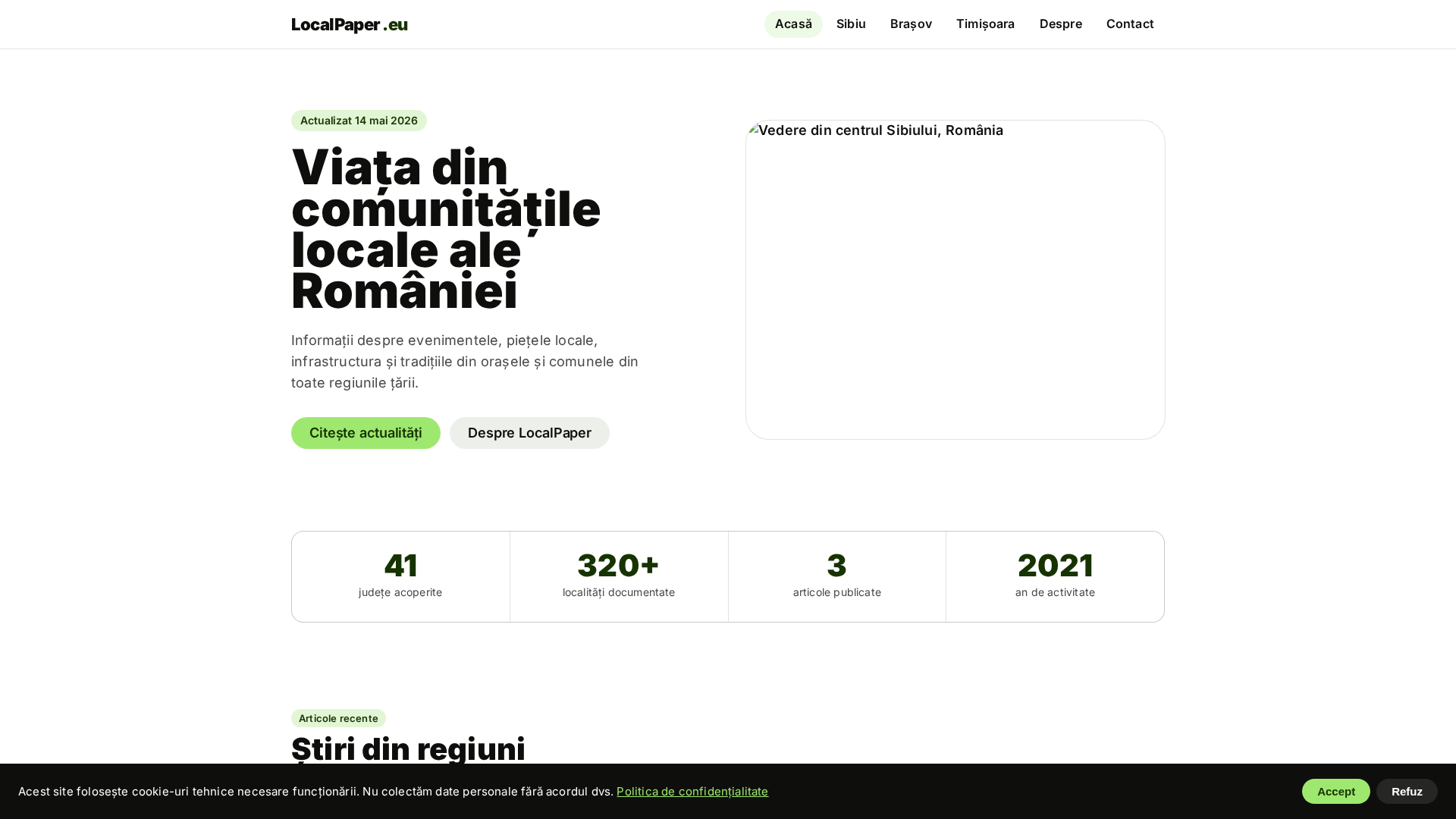Click the Citește actualități button

366,433
